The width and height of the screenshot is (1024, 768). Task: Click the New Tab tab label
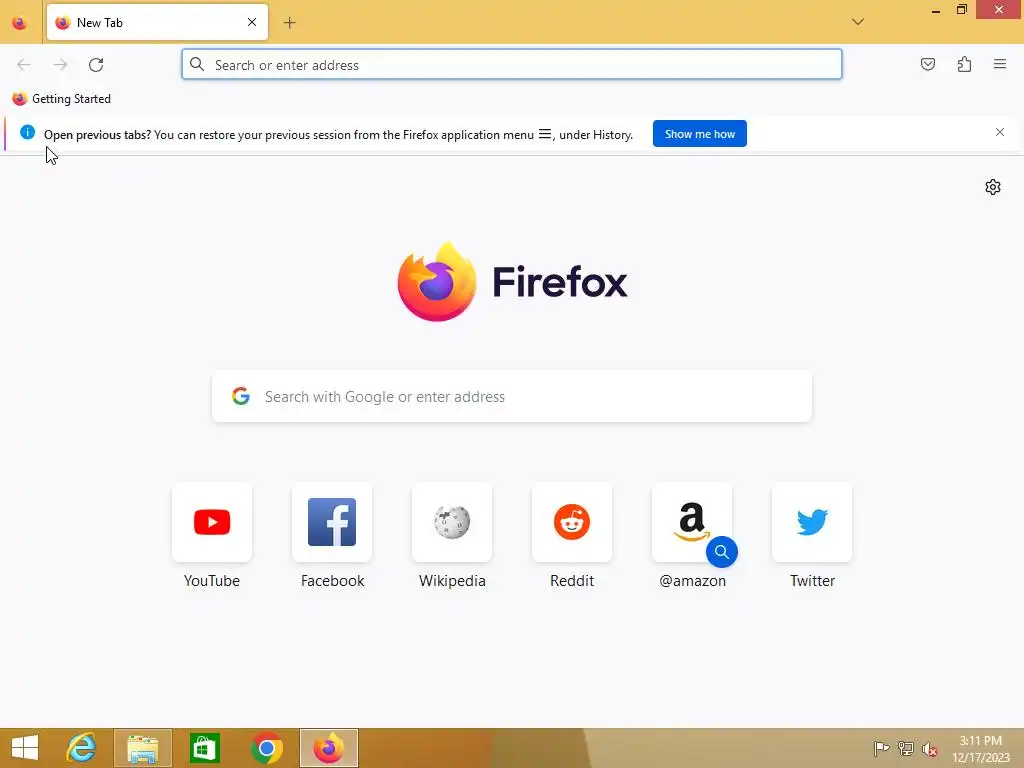99,23
